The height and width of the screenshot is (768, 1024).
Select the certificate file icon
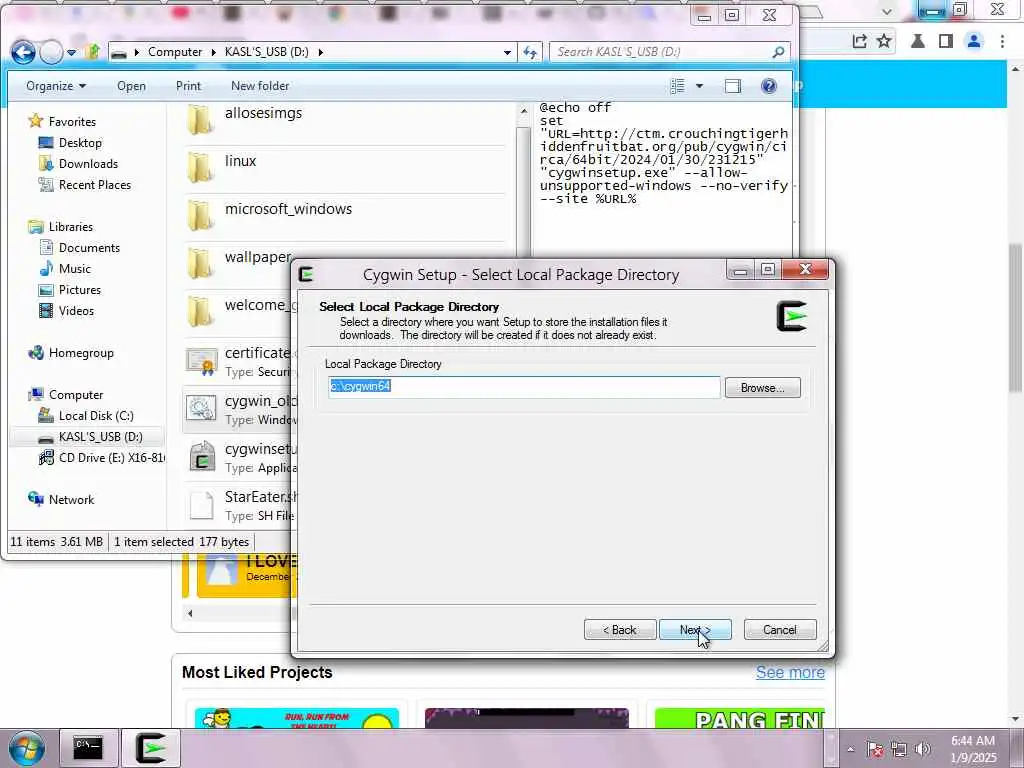point(201,360)
